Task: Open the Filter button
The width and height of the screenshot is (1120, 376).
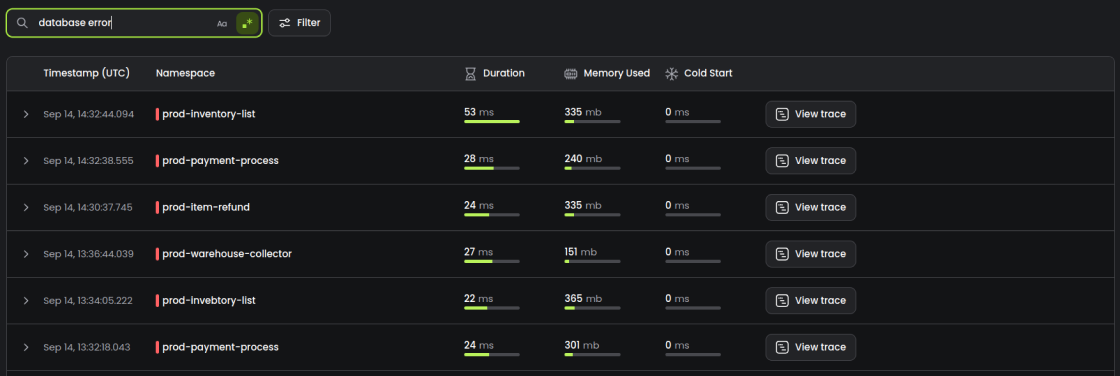Action: [299, 23]
